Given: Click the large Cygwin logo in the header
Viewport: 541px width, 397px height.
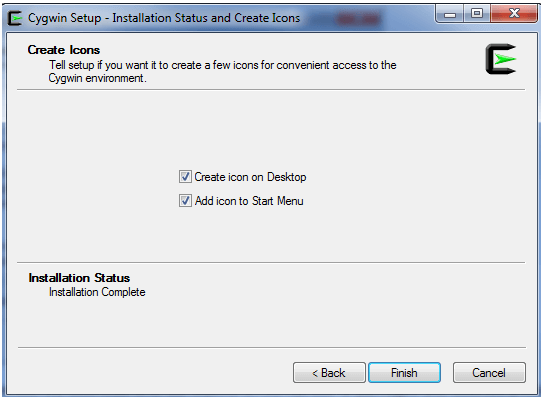Looking at the screenshot, I should (x=501, y=59).
